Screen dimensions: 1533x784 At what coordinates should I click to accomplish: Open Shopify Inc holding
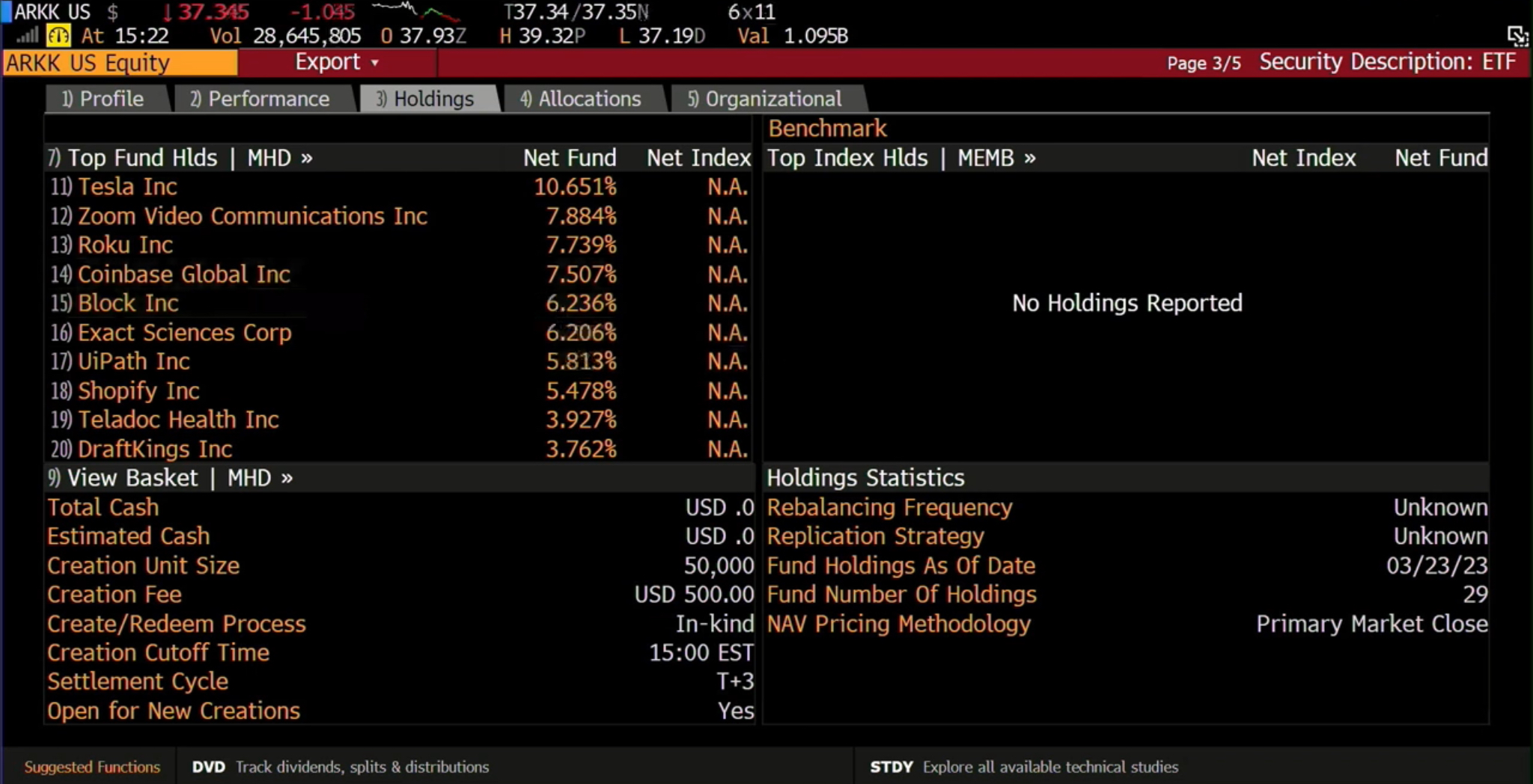tap(138, 391)
